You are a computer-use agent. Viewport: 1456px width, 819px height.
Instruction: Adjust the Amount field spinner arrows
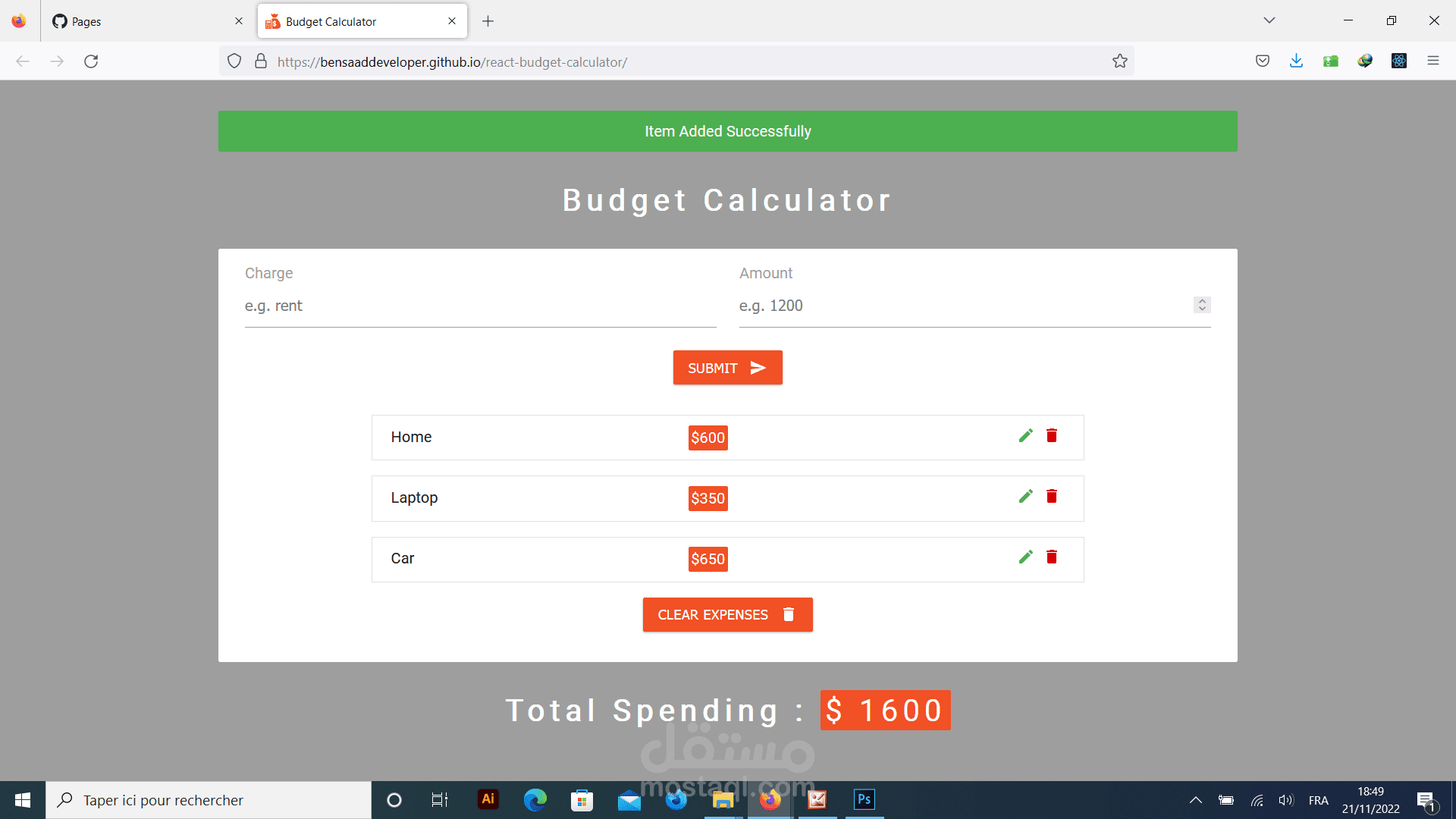1201,305
